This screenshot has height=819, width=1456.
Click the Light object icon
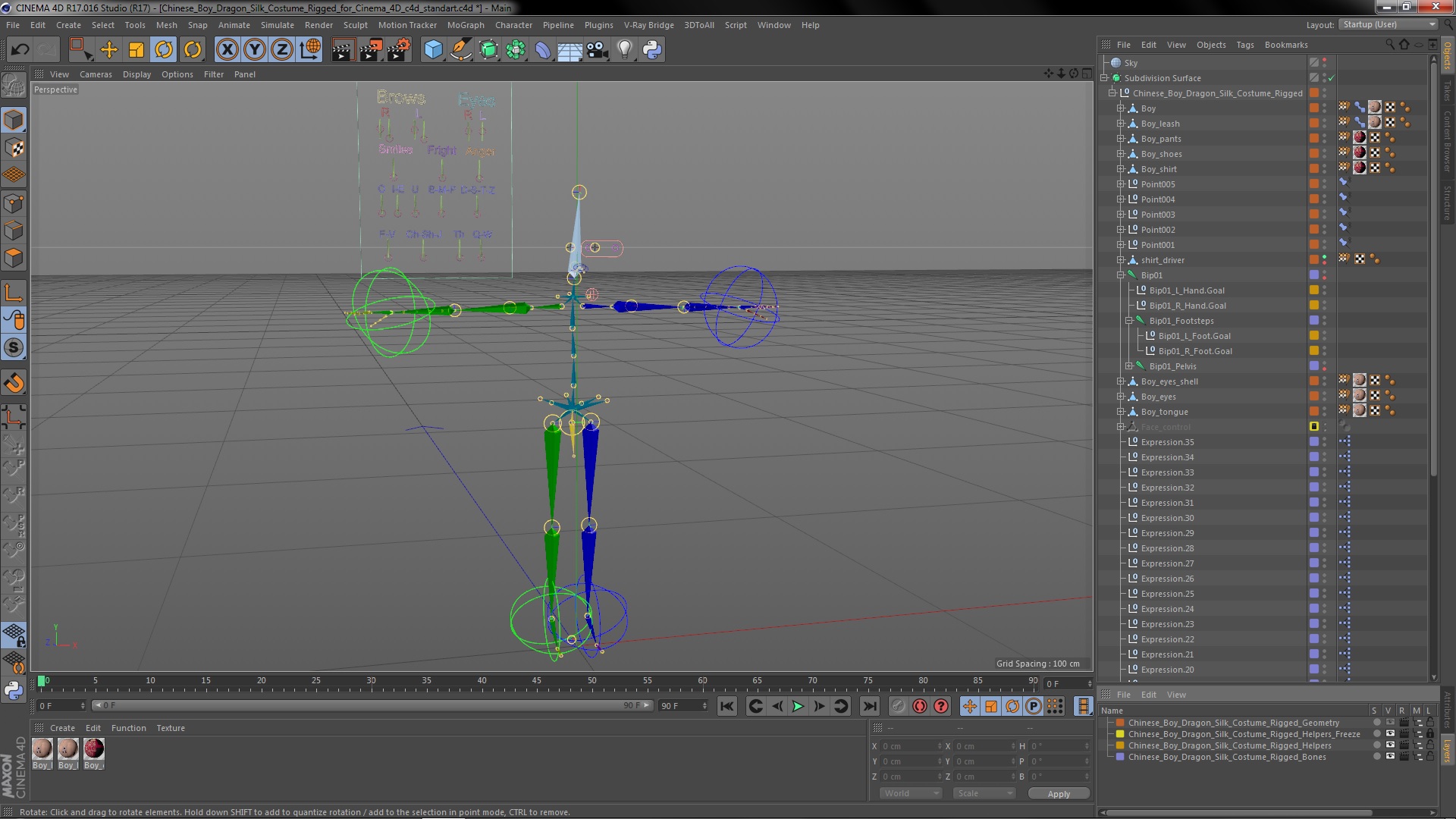[624, 50]
